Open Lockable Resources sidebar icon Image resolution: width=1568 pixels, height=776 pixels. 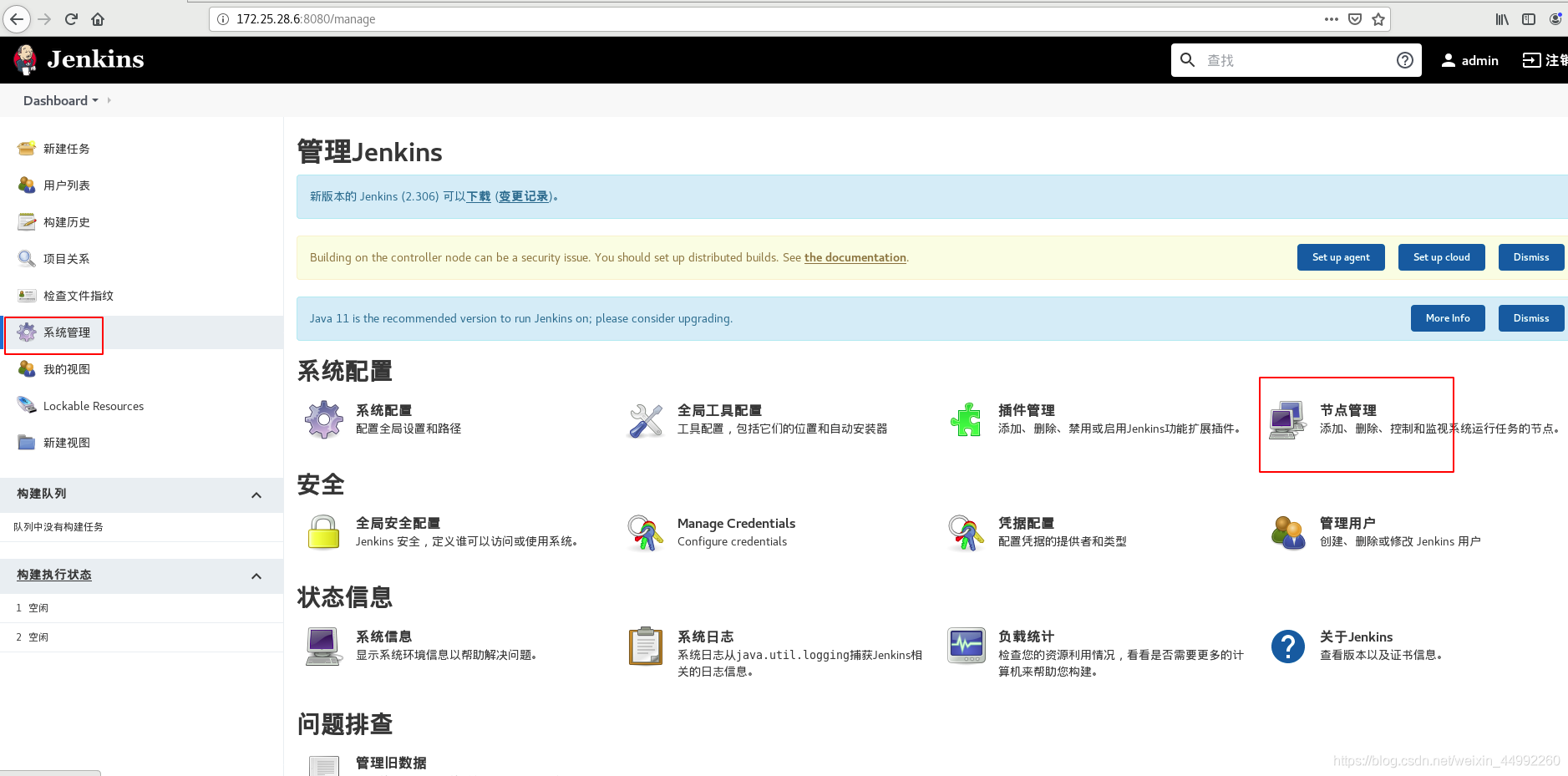pos(27,406)
